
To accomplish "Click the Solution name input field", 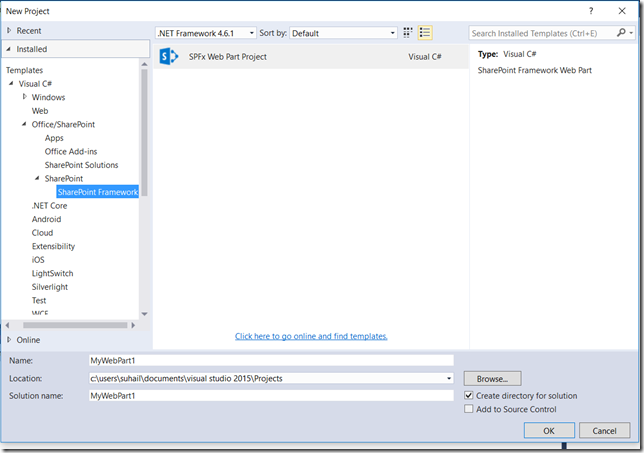I will [x=271, y=396].
